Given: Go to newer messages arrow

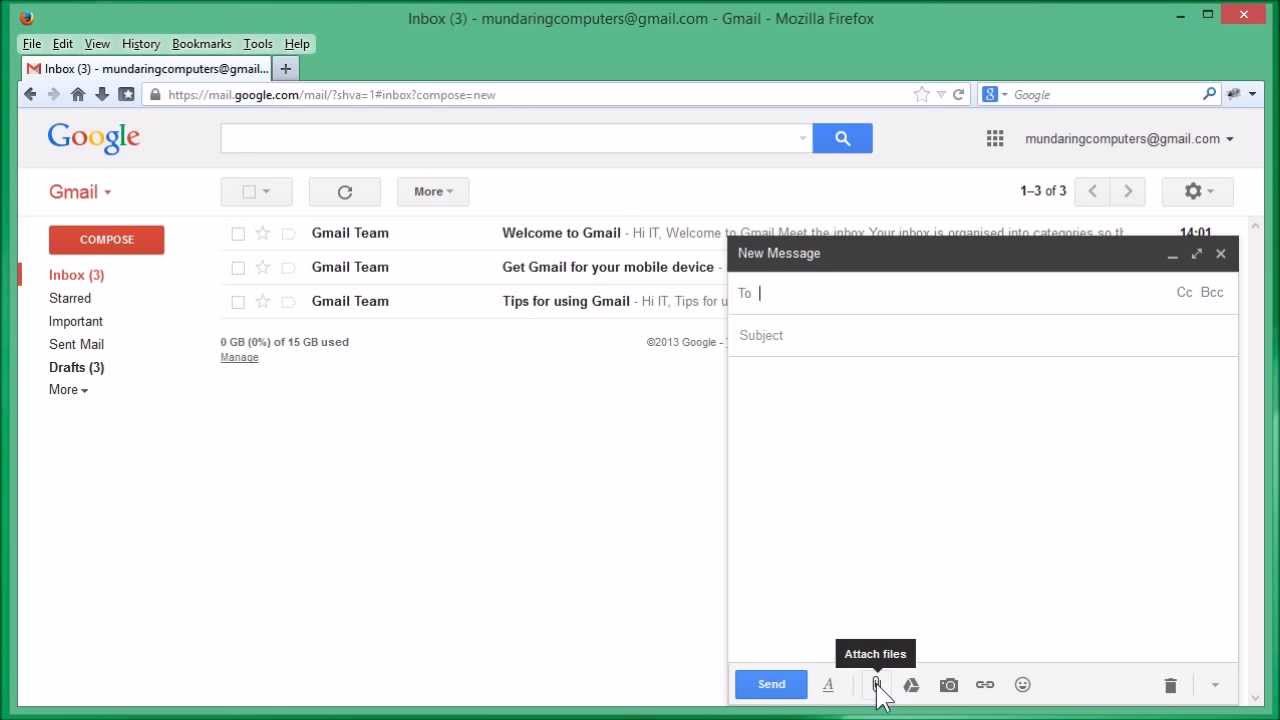Looking at the screenshot, I should 1093,191.
